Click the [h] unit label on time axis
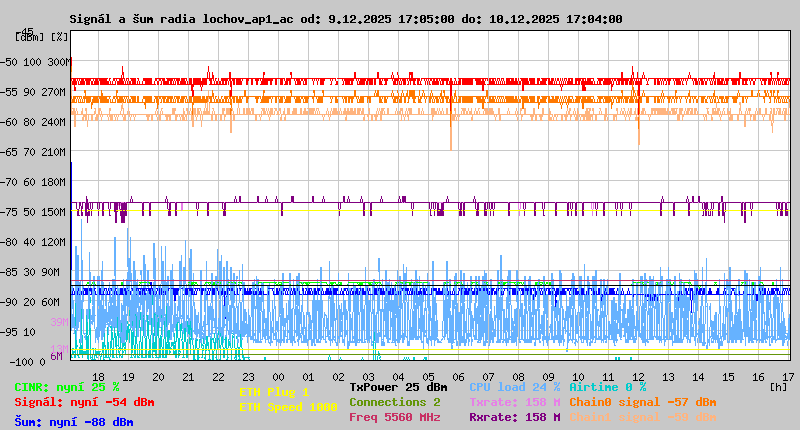Image resolution: width=800 pixels, height=430 pixels. pos(778,385)
